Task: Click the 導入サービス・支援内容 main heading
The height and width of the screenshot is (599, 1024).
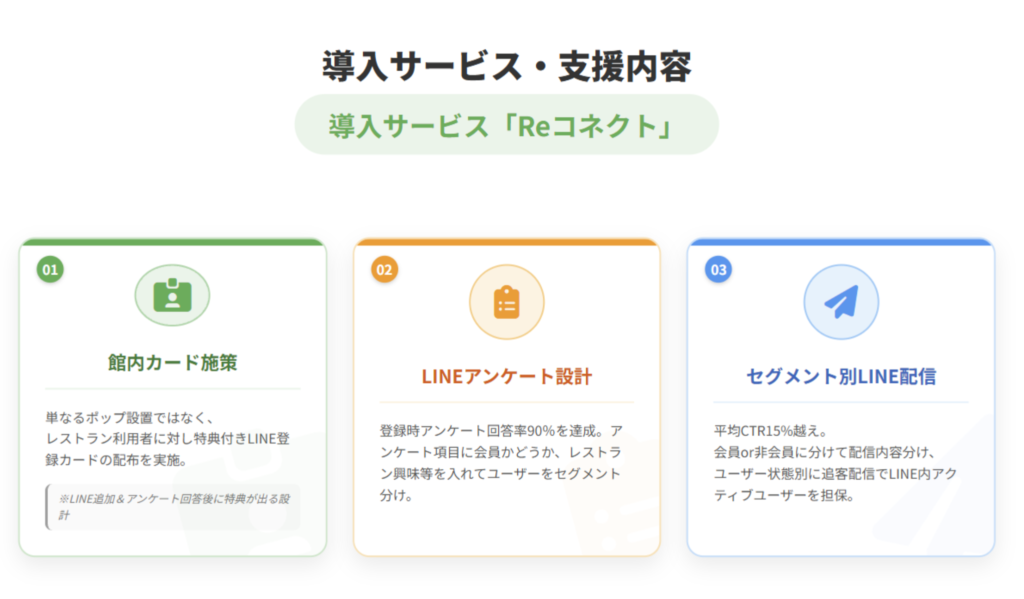Action: coord(506,66)
